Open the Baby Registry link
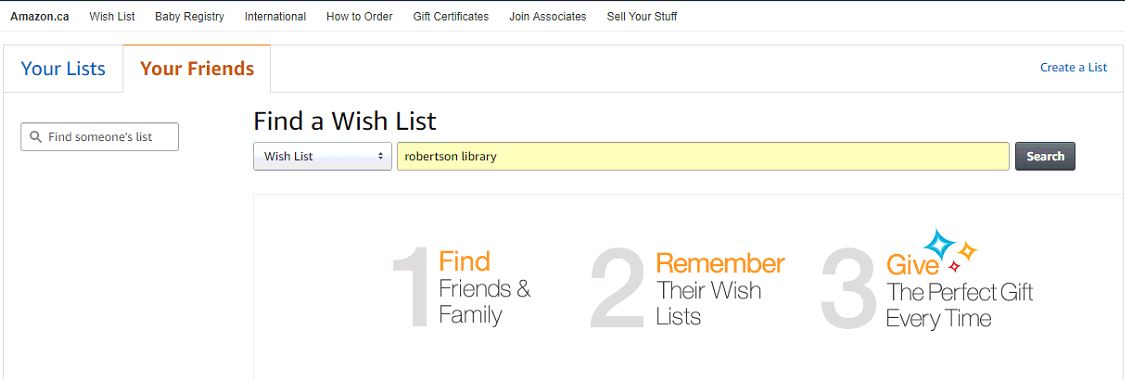 (x=189, y=17)
